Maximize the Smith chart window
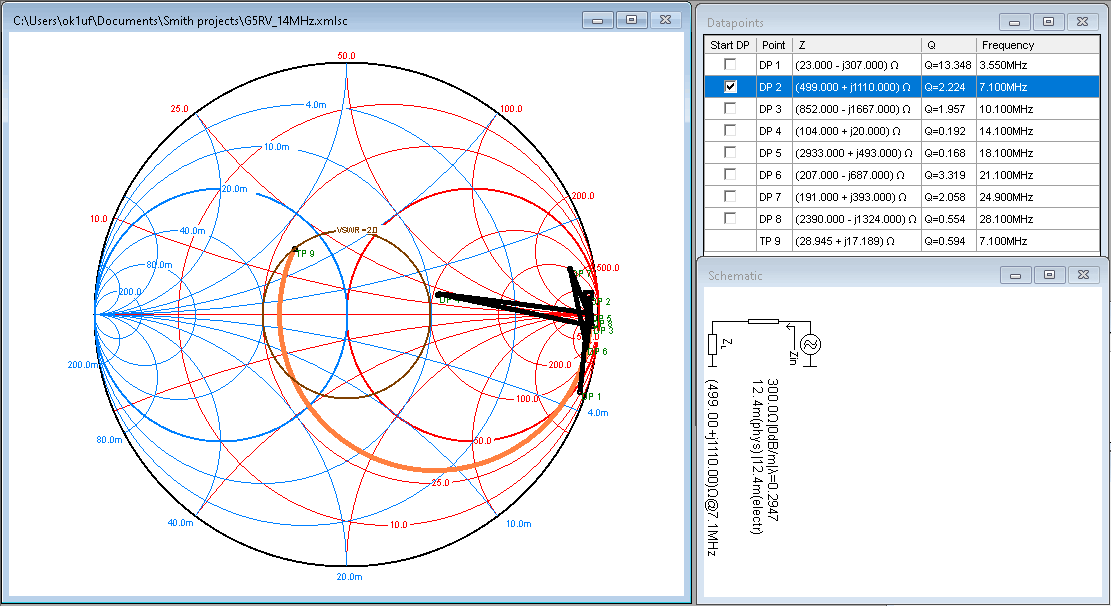This screenshot has height=606, width=1111. 632,19
